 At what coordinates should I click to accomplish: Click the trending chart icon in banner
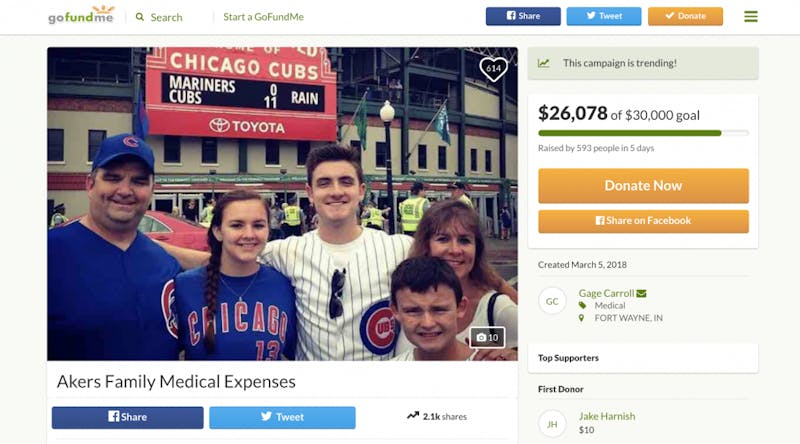point(544,63)
